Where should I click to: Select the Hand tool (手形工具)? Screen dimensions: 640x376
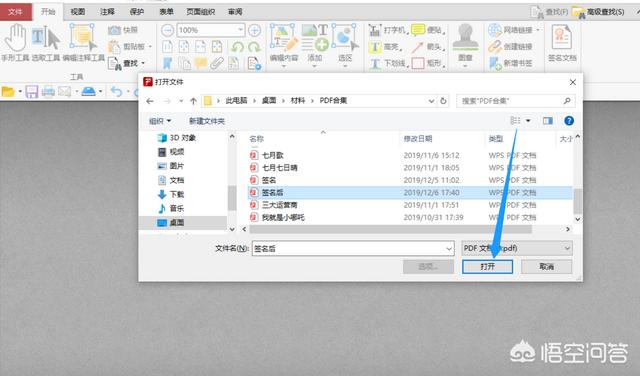click(15, 43)
